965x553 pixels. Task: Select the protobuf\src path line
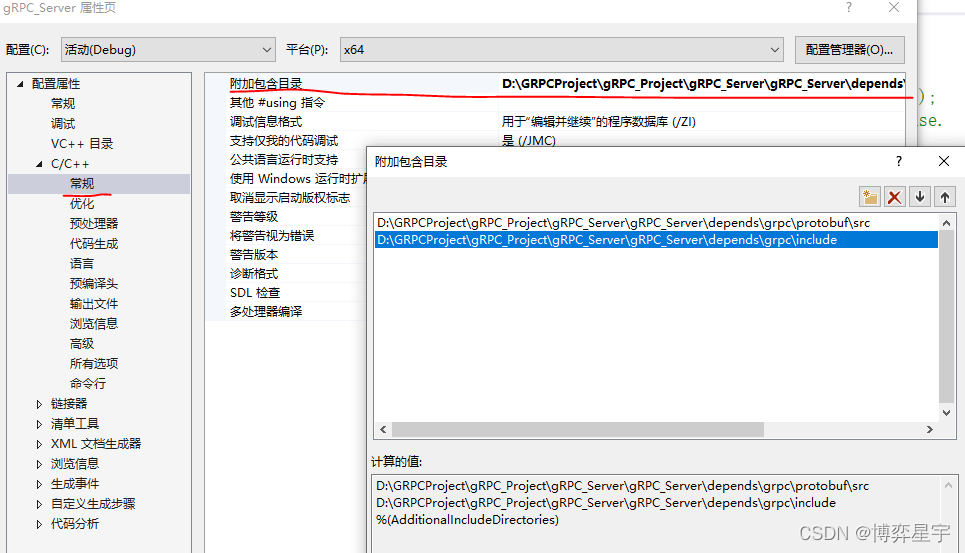point(656,223)
